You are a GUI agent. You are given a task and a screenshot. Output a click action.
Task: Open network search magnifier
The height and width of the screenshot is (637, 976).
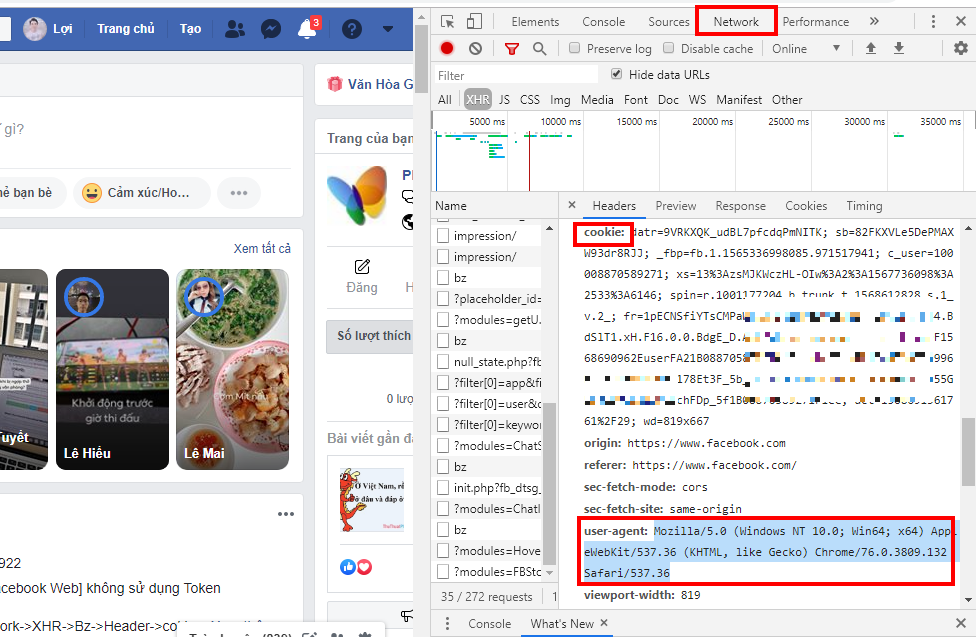tap(540, 48)
